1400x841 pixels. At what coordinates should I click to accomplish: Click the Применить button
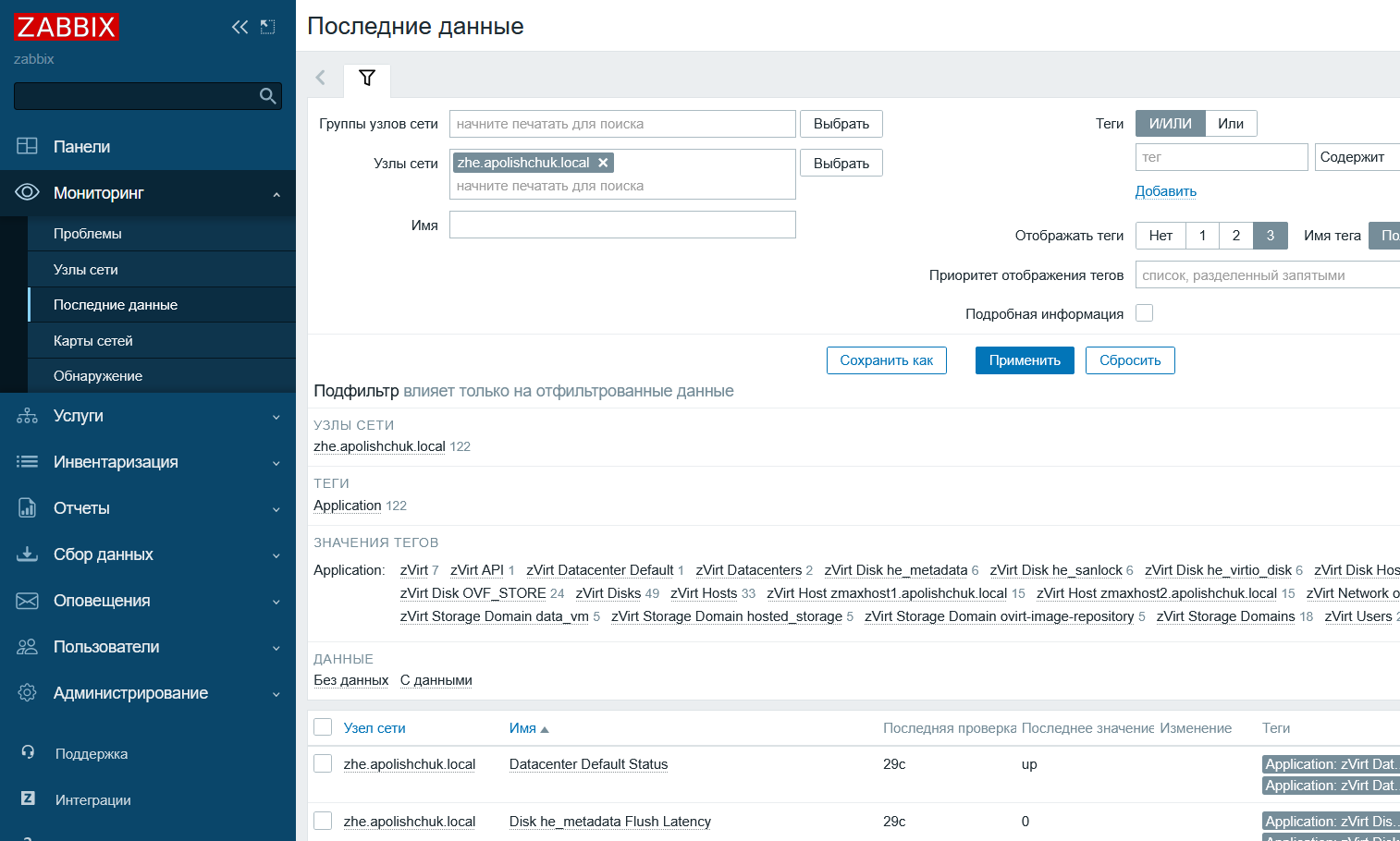(1025, 360)
